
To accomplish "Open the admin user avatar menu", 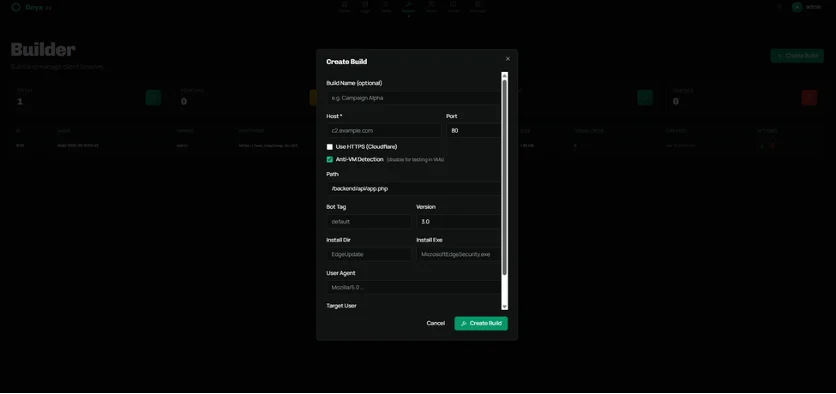I will coord(797,7).
